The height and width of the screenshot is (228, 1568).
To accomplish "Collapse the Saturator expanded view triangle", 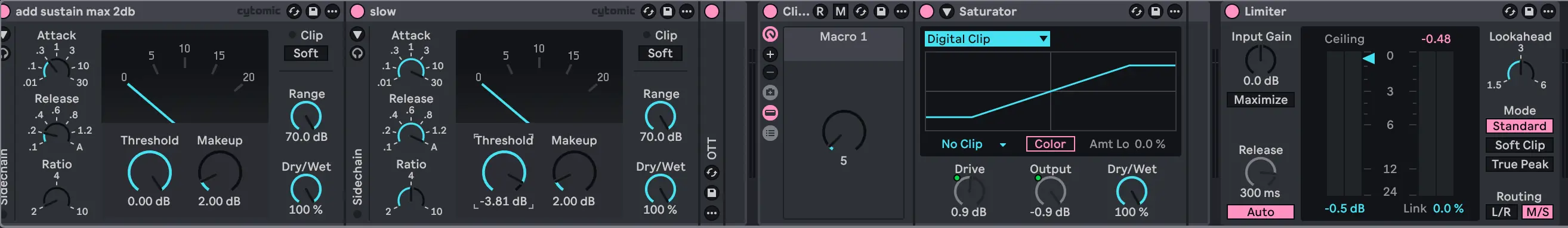I will pyautogui.click(x=946, y=11).
